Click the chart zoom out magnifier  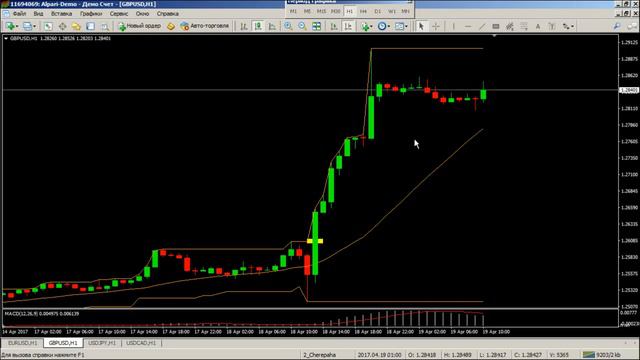coord(302,26)
